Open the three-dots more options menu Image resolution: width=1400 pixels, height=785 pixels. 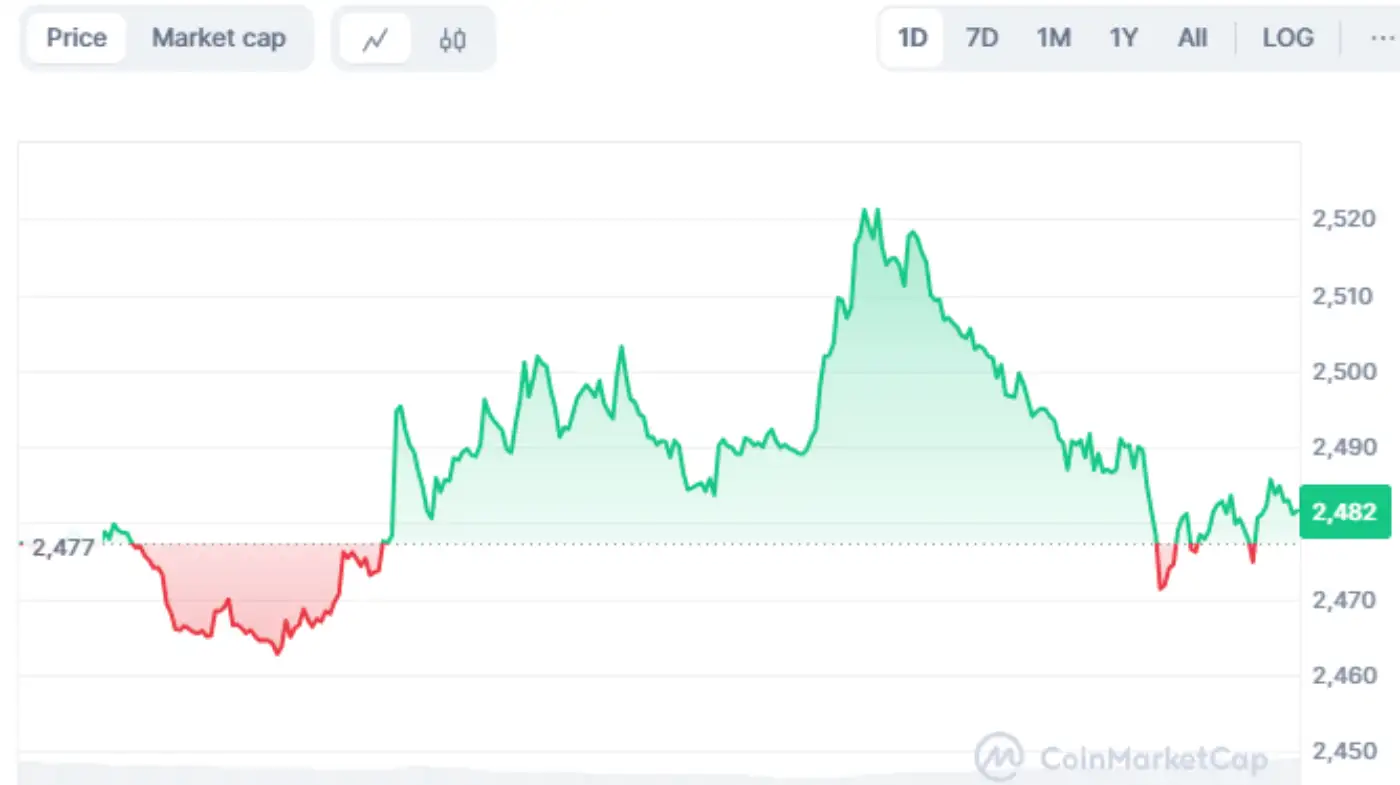click(1381, 38)
